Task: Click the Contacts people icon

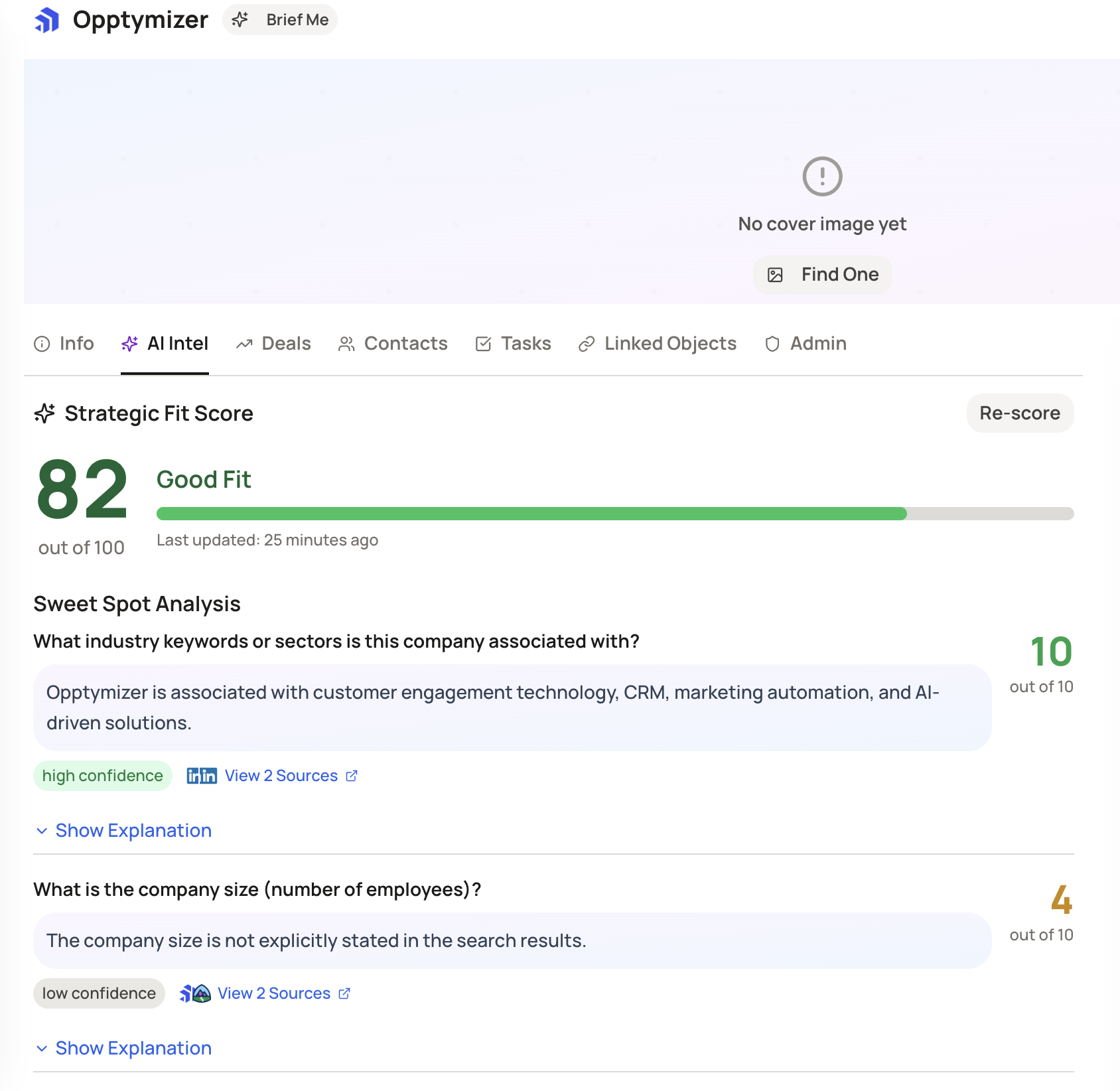Action: click(346, 344)
